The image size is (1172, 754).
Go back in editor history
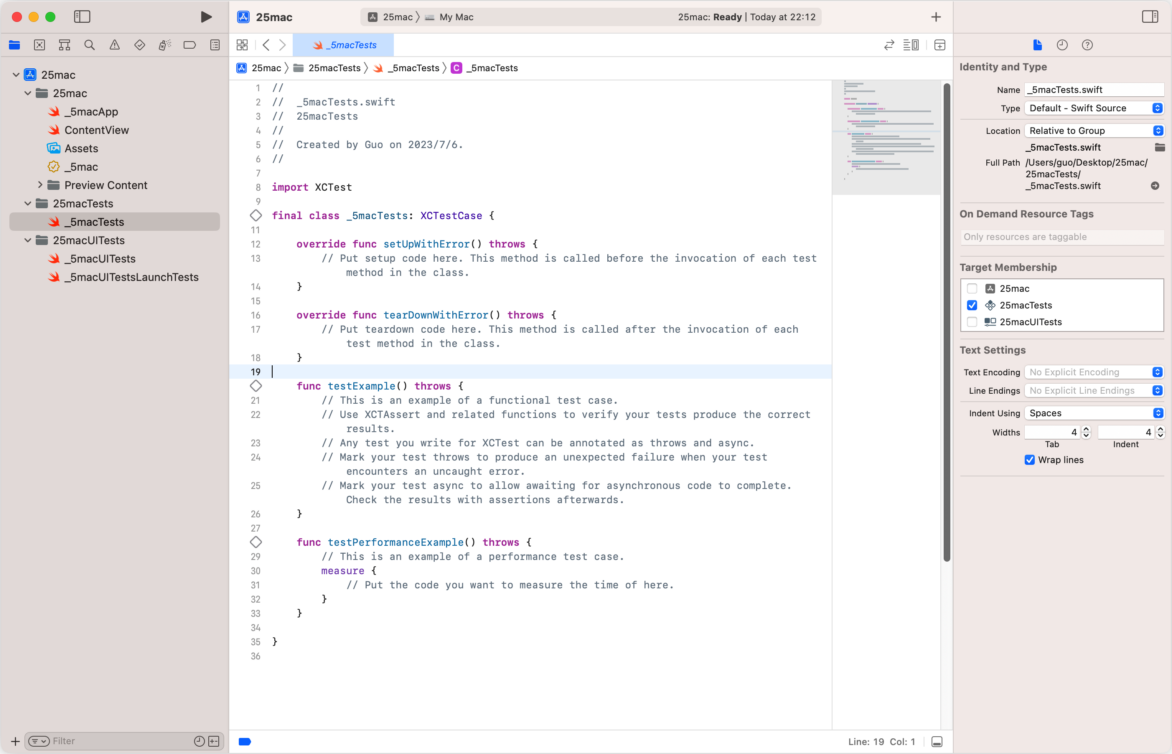(266, 45)
